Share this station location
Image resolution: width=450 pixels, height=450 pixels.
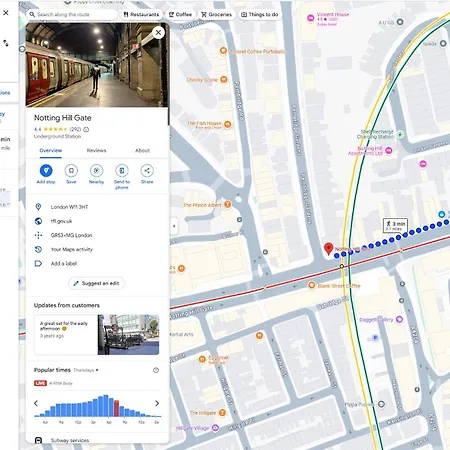[x=147, y=170]
